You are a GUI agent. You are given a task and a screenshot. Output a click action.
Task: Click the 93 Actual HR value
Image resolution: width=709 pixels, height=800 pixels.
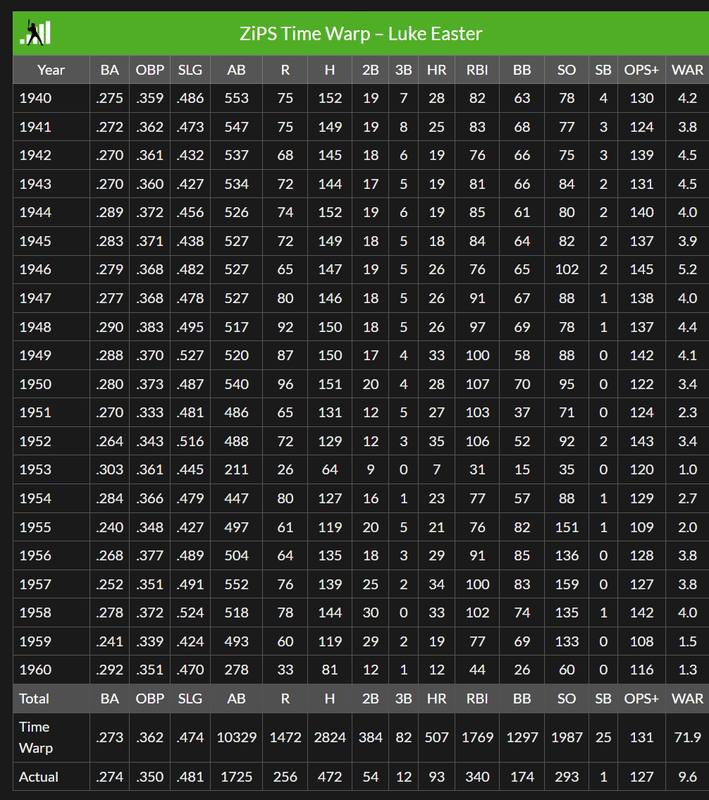coord(437,777)
